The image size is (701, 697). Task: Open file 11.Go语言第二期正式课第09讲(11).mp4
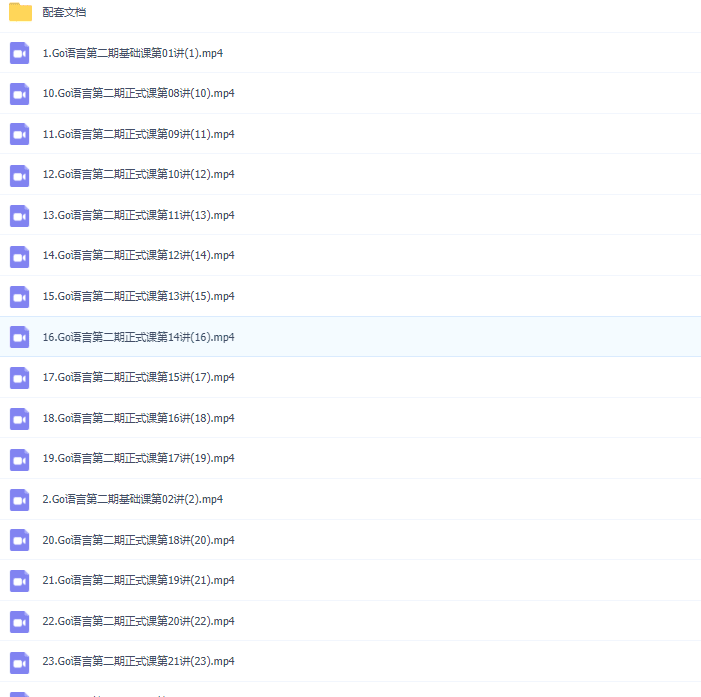click(x=138, y=134)
